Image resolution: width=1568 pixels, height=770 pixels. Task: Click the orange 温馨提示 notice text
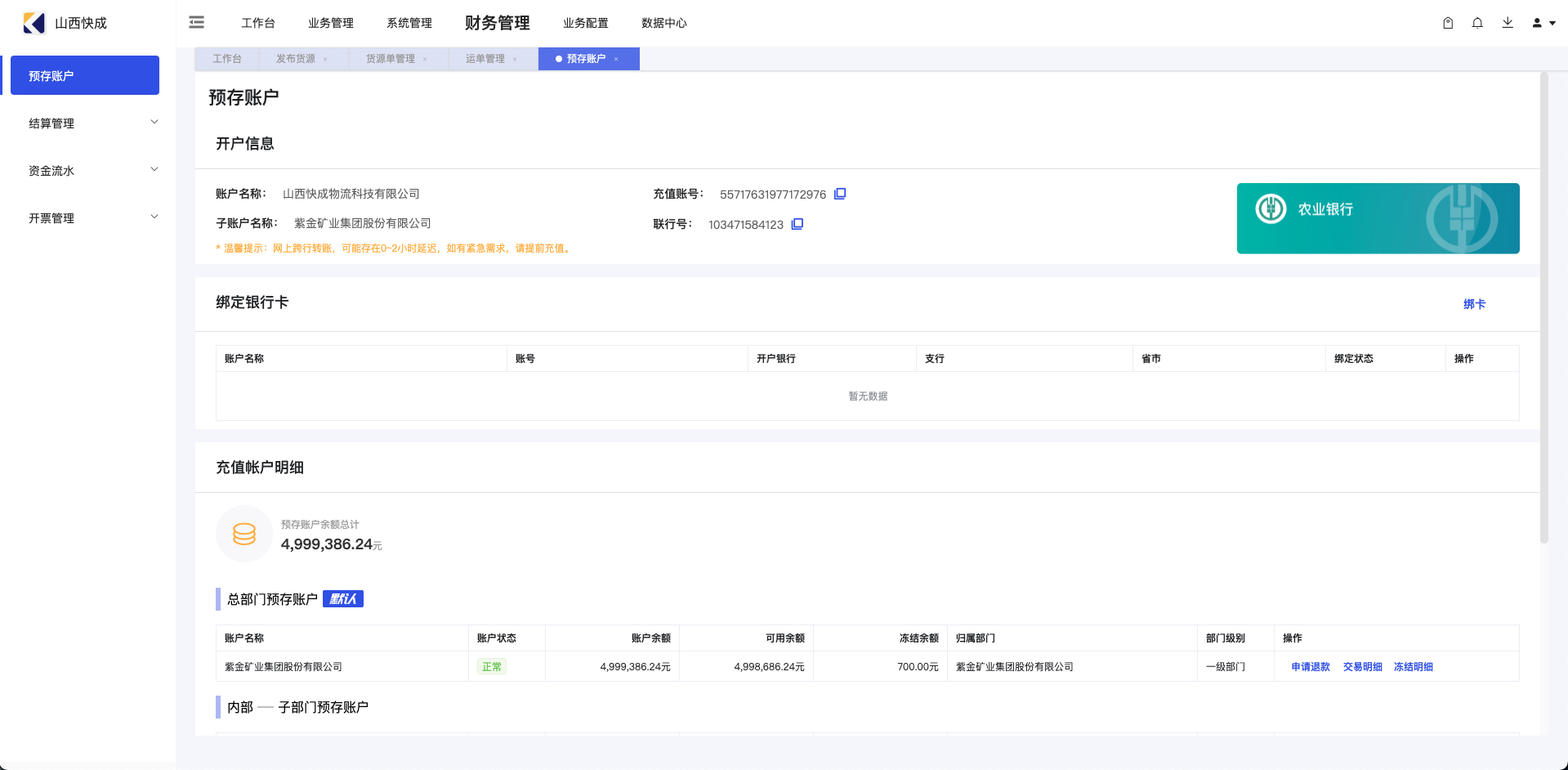pos(395,248)
